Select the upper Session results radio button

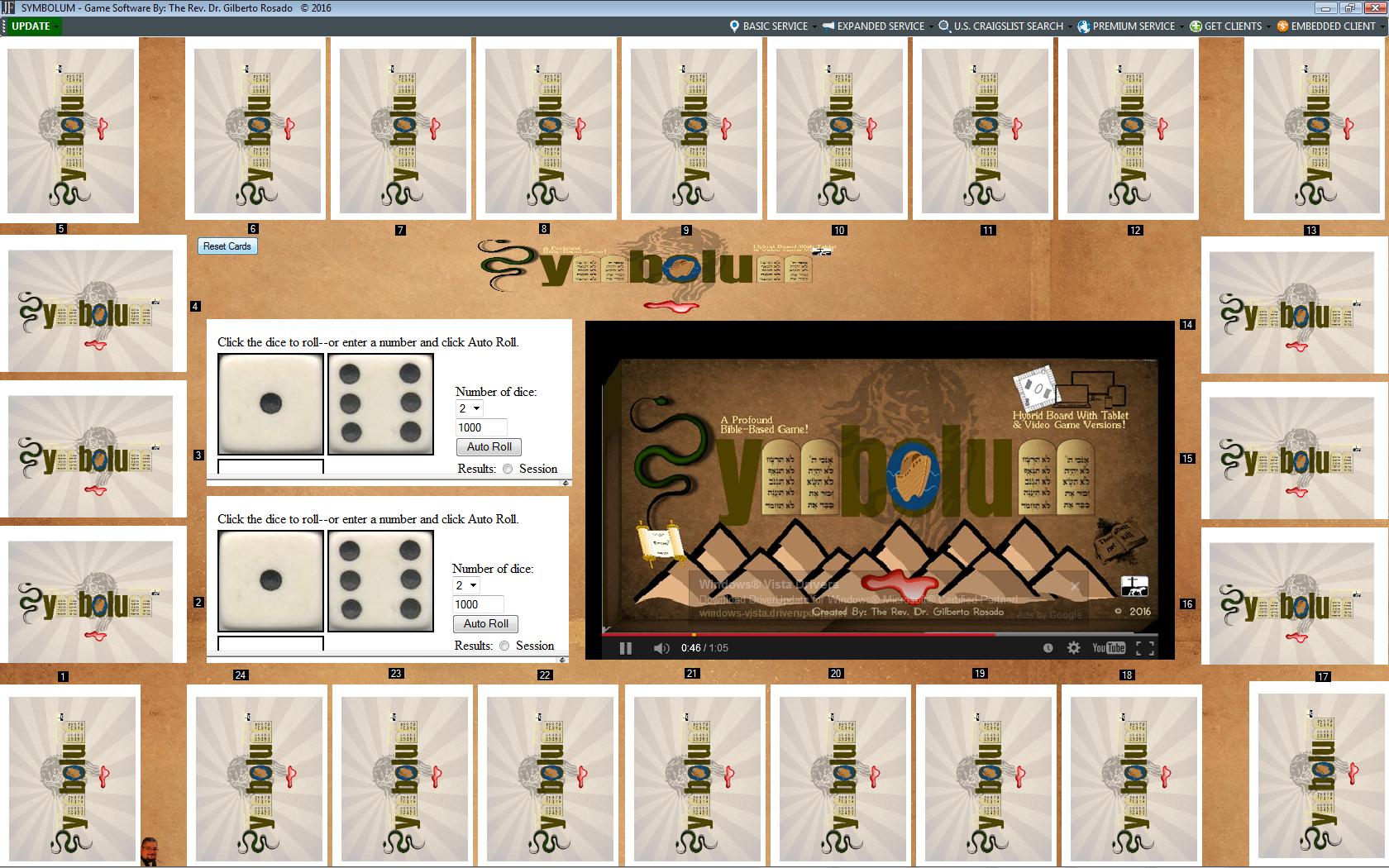[508, 469]
